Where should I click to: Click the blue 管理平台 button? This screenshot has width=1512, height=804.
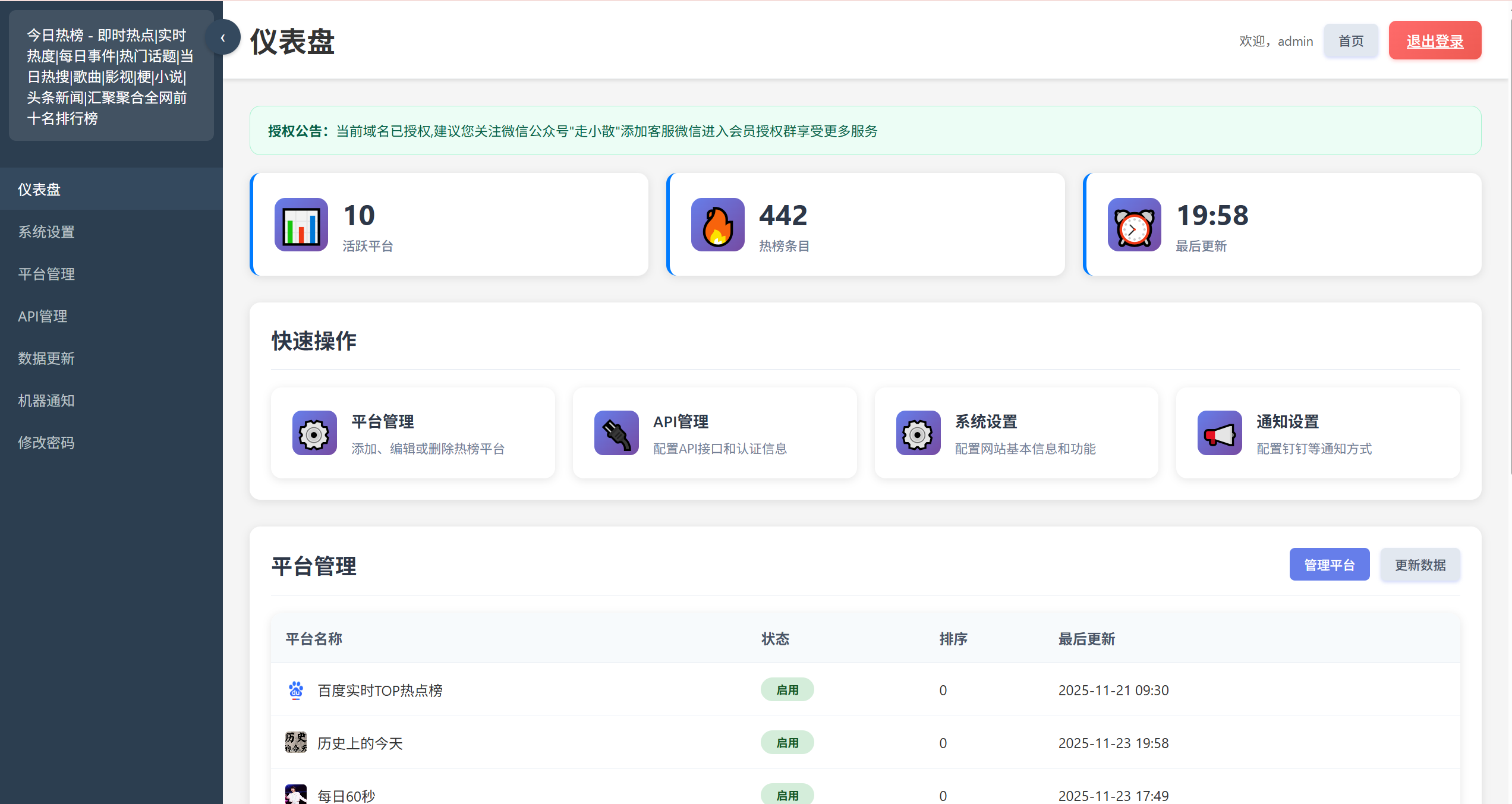(1329, 565)
